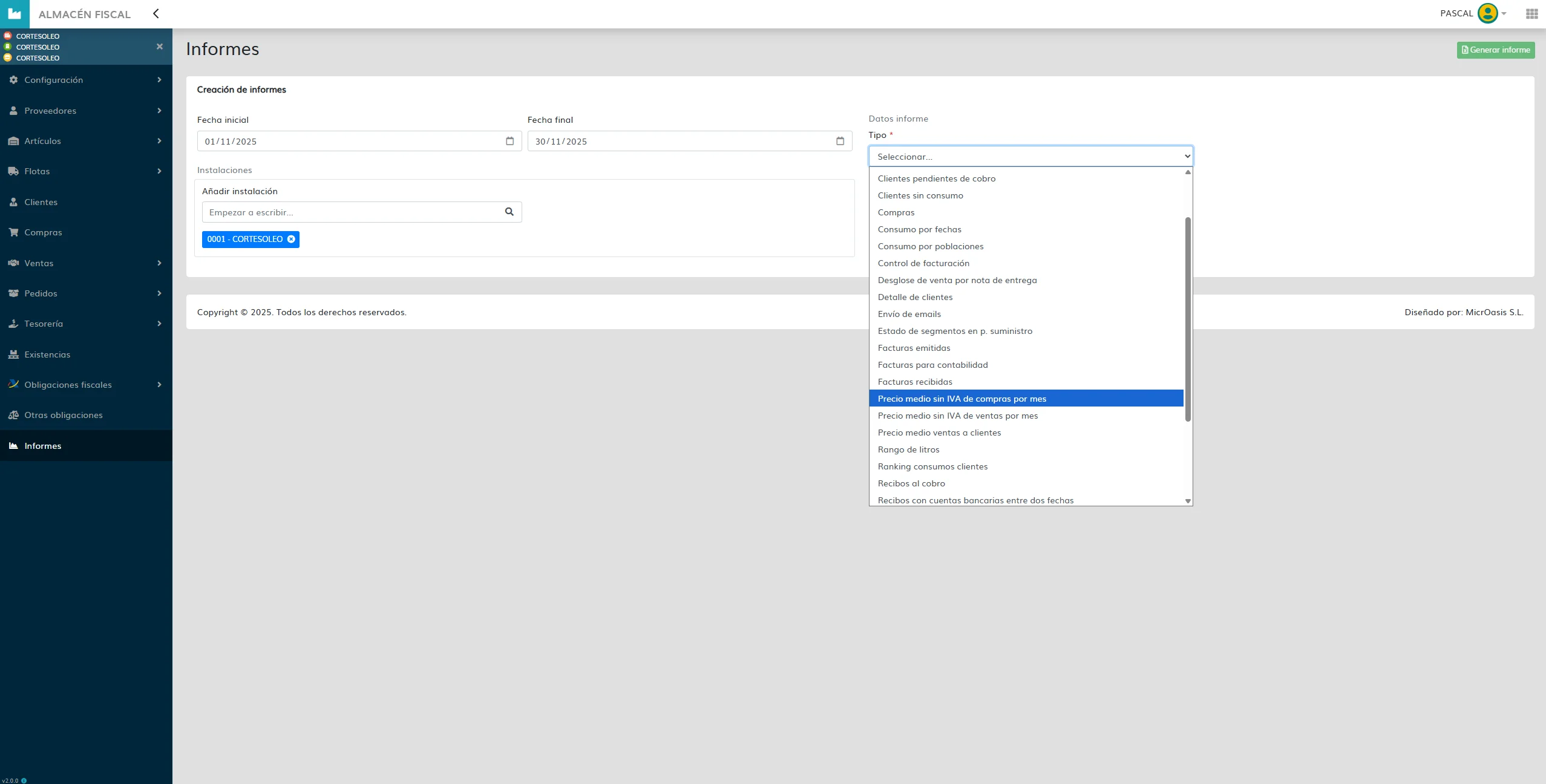The height and width of the screenshot is (784, 1546).
Task: Click the dropdown list scroll up arrow
Action: (1188, 172)
